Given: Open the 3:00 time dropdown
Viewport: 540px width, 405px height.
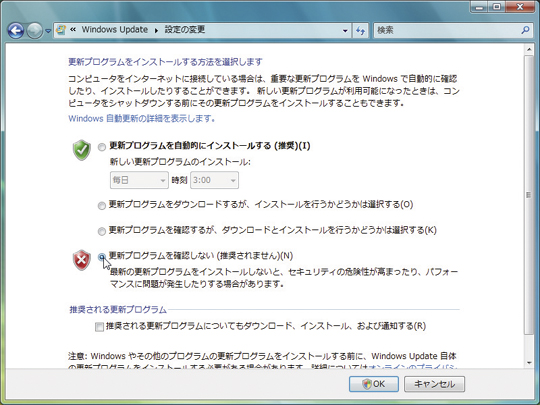Looking at the screenshot, I should click(214, 180).
